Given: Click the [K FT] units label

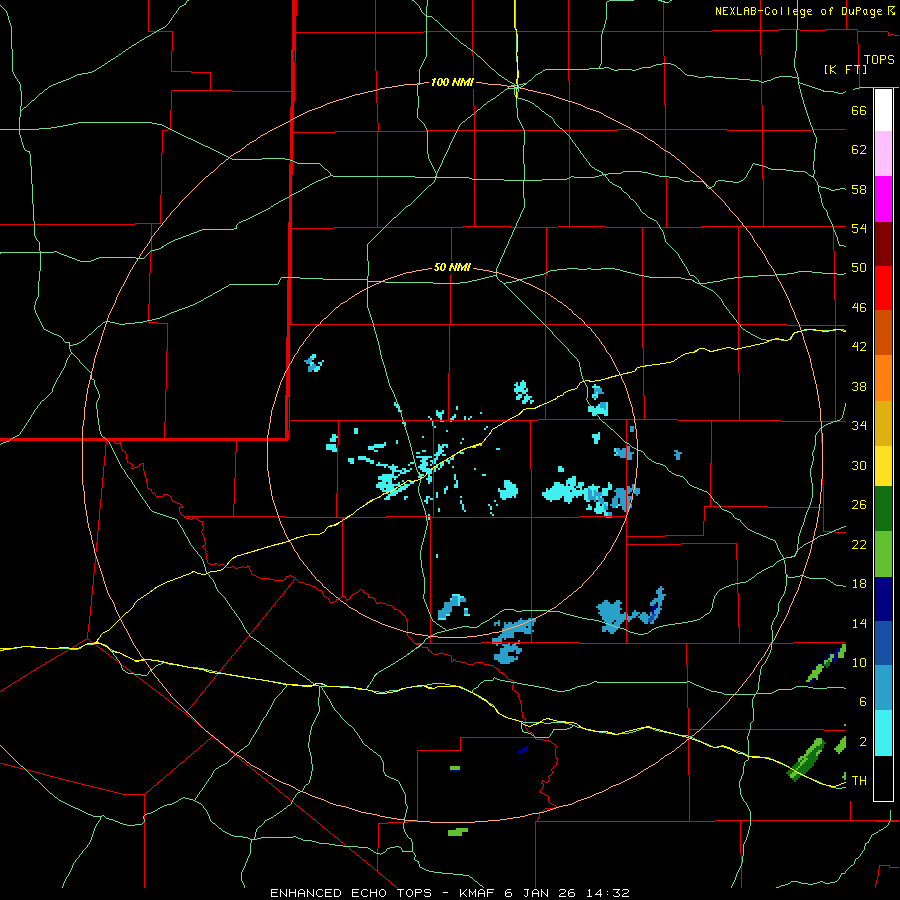Looking at the screenshot, I should pos(845,69).
